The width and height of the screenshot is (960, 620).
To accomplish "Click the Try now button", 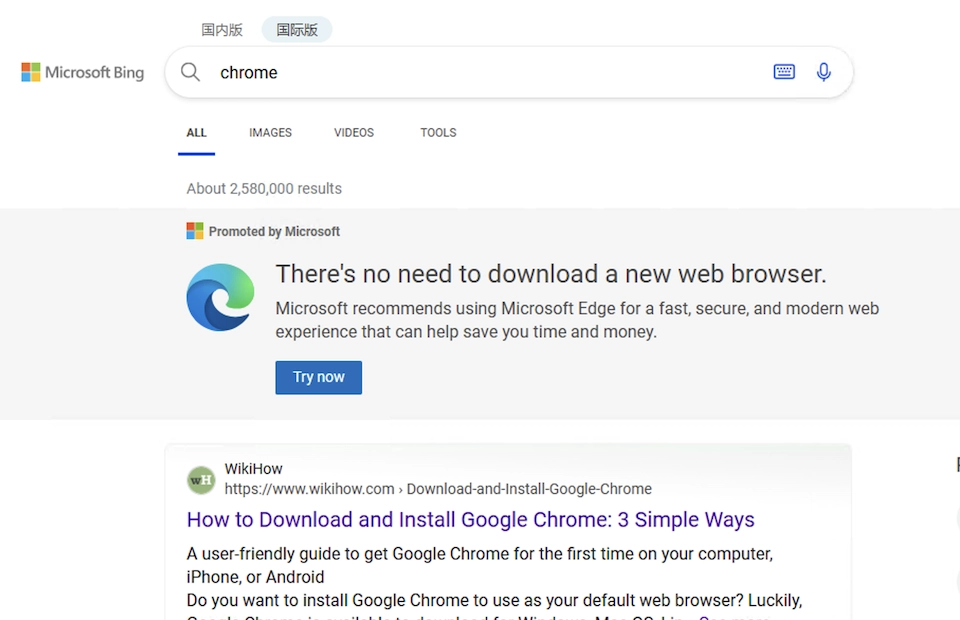I will pos(318,378).
